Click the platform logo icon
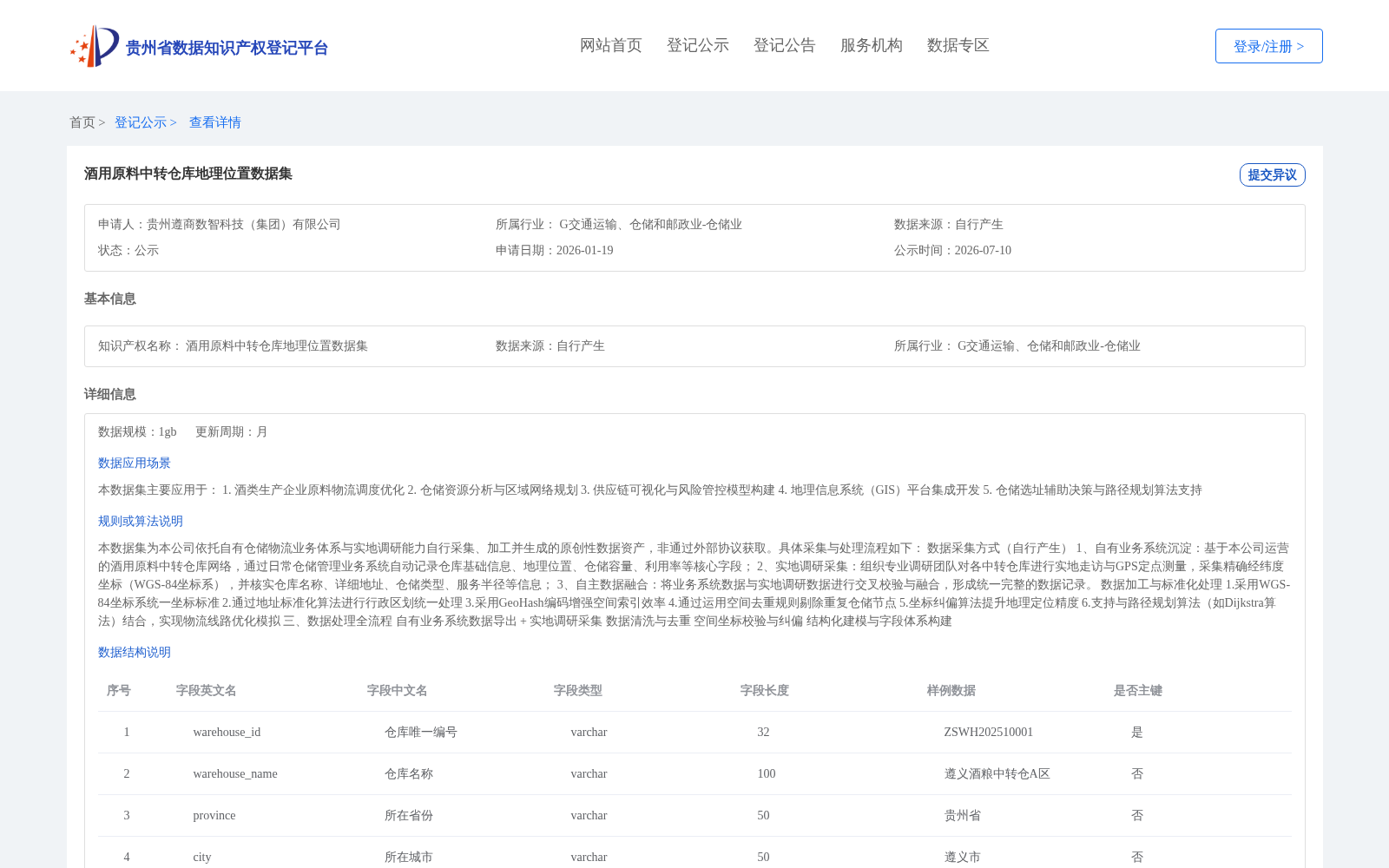The image size is (1389, 868). pyautogui.click(x=95, y=46)
